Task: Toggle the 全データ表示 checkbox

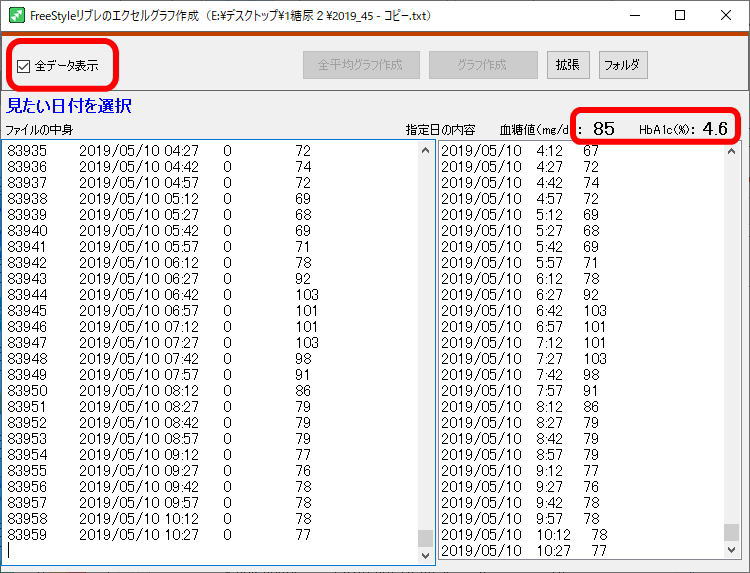Action: [24, 67]
